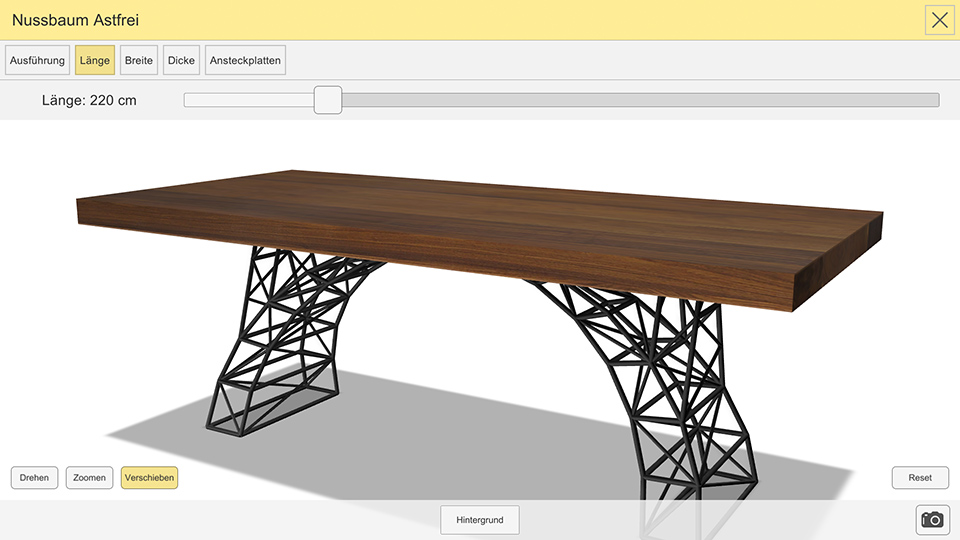
Task: Select the Länge tab
Action: click(x=95, y=61)
